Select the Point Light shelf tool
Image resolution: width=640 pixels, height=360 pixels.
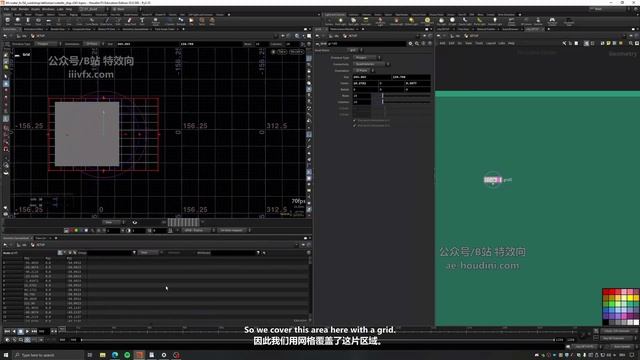341,21
